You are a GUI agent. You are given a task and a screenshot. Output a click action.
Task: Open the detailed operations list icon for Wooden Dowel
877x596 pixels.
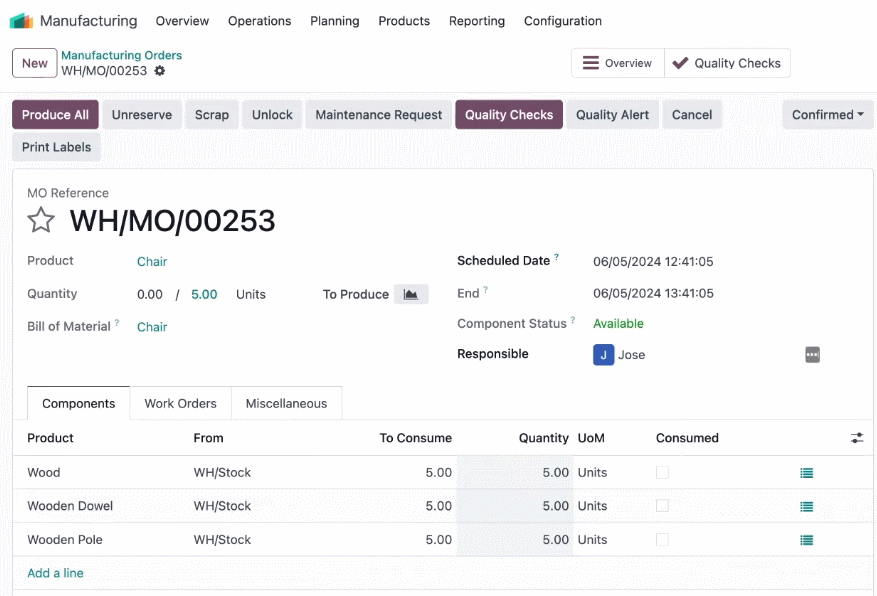807,507
